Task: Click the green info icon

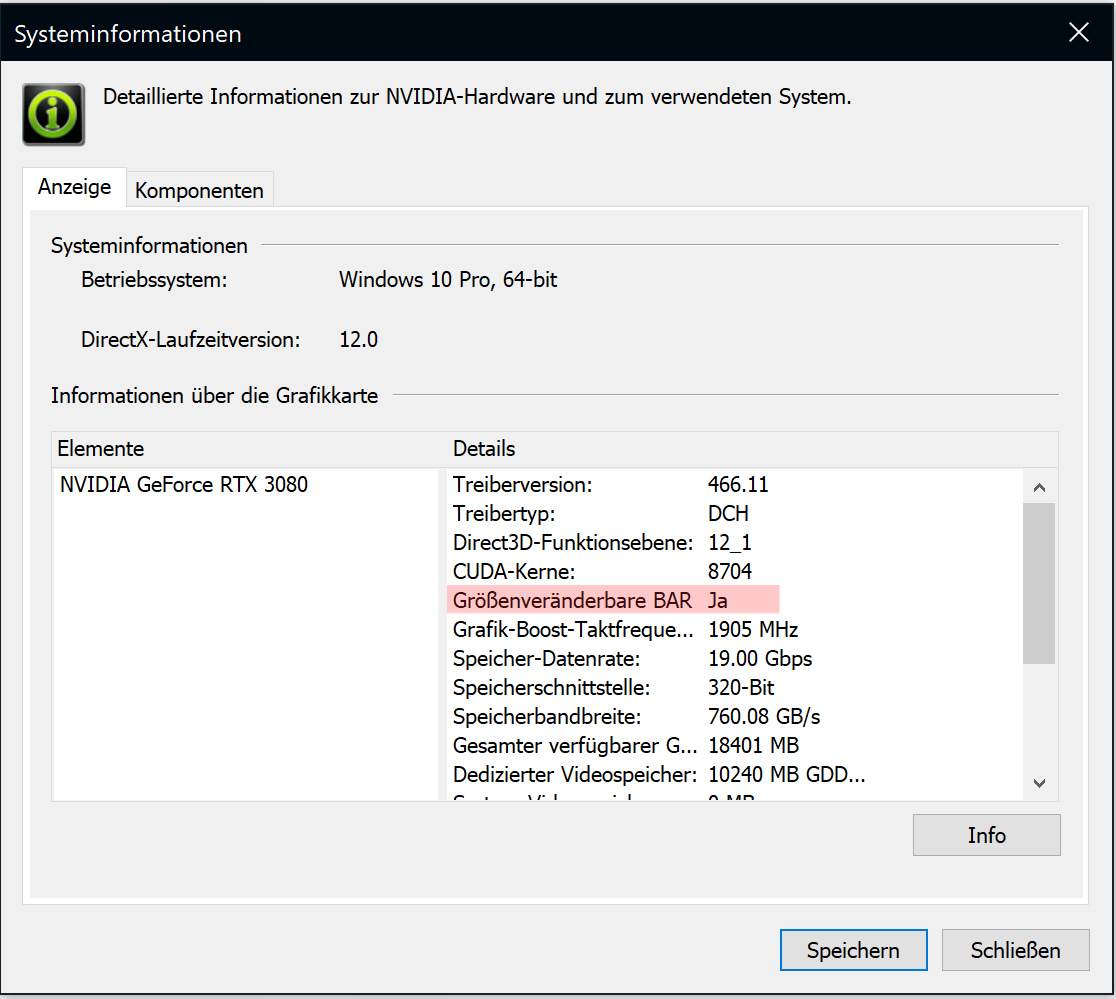Action: (53, 115)
